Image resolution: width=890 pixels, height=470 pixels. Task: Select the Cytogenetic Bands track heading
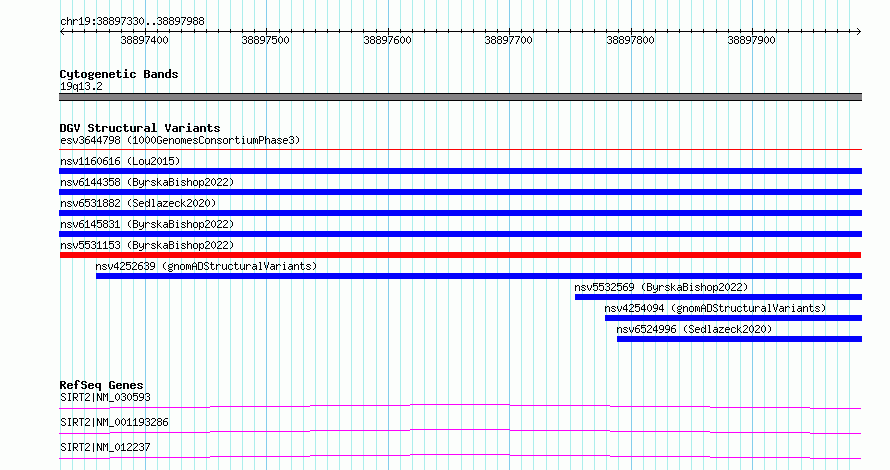click(119, 74)
